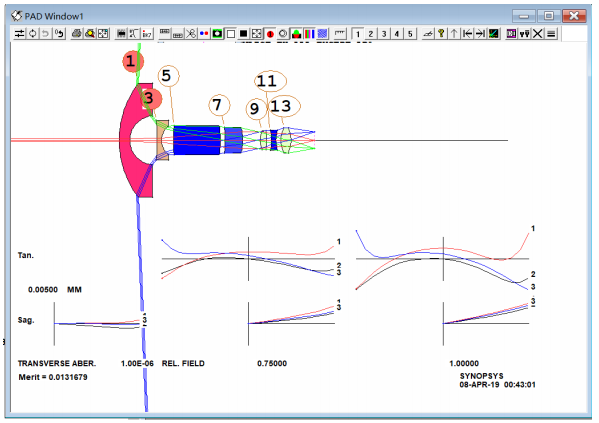Click the printer icon in the toolbar
599x423 pixels.
[x=77, y=34]
